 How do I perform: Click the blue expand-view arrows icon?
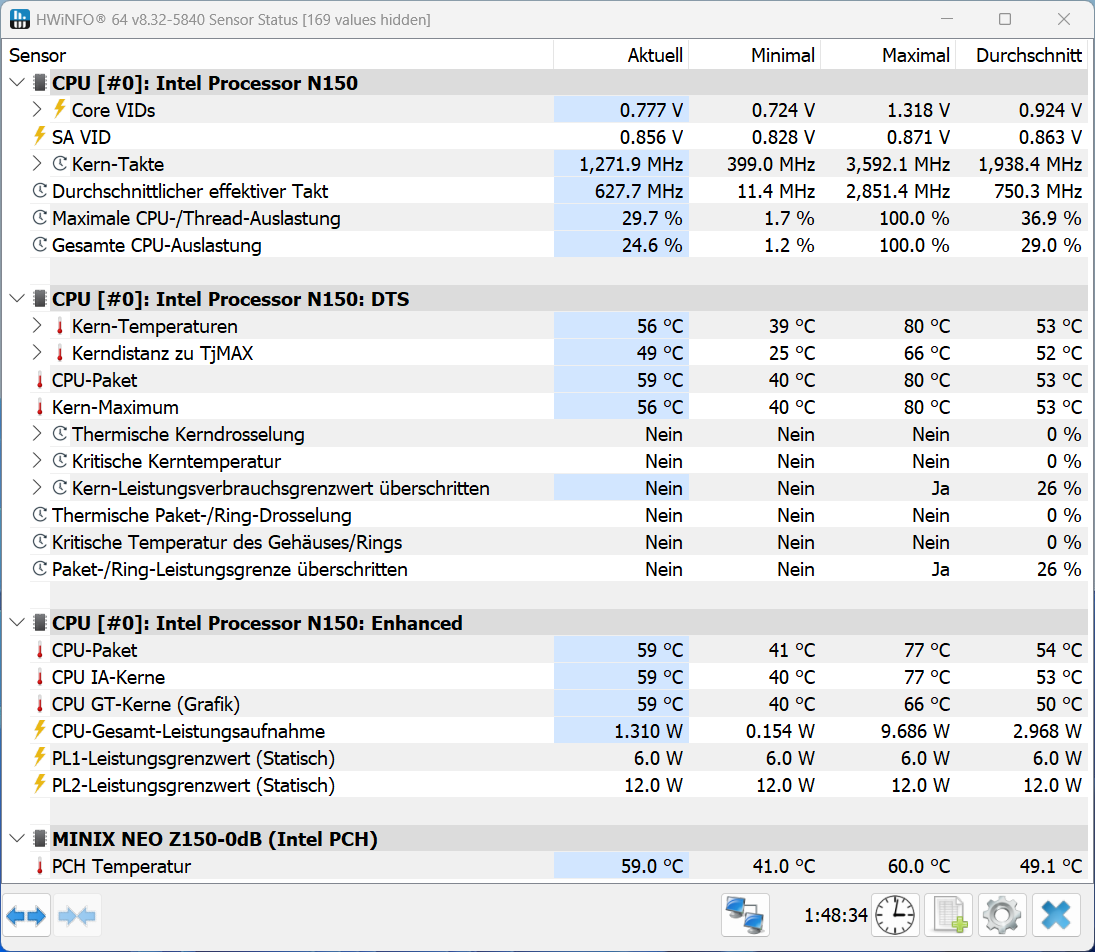pyautogui.click(x=27, y=915)
